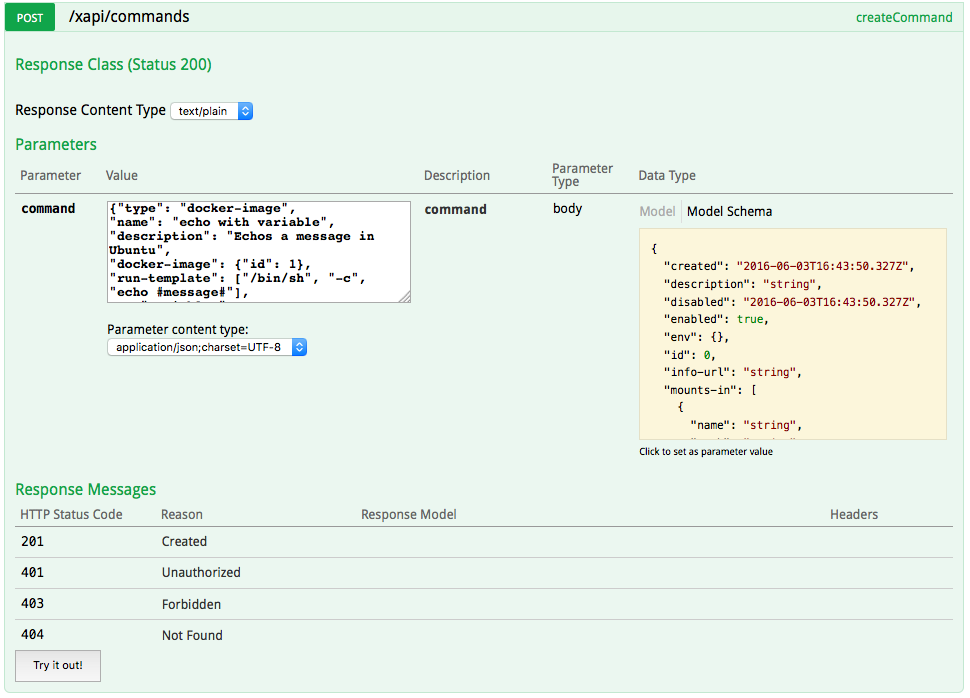The height and width of the screenshot is (698, 970).
Task: Click the 'Click to set as parameter value' hint
Action: pyautogui.click(x=705, y=452)
